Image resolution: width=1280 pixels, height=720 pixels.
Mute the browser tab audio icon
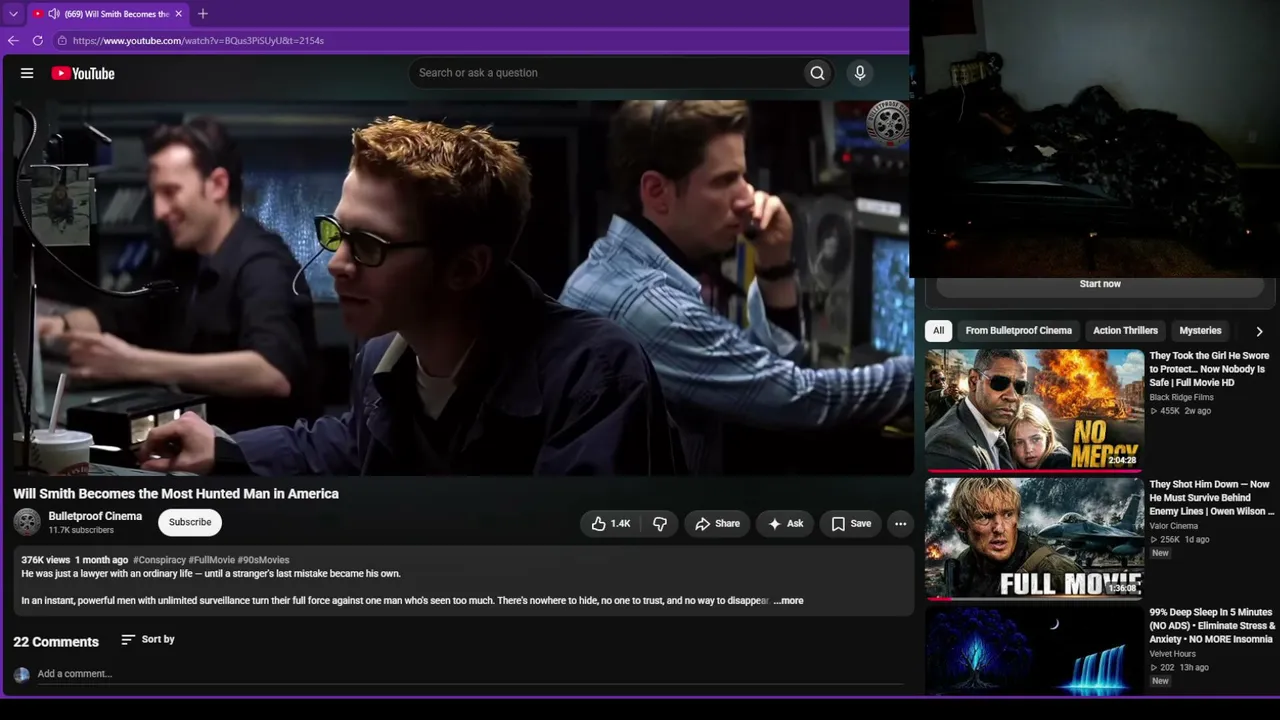point(54,14)
